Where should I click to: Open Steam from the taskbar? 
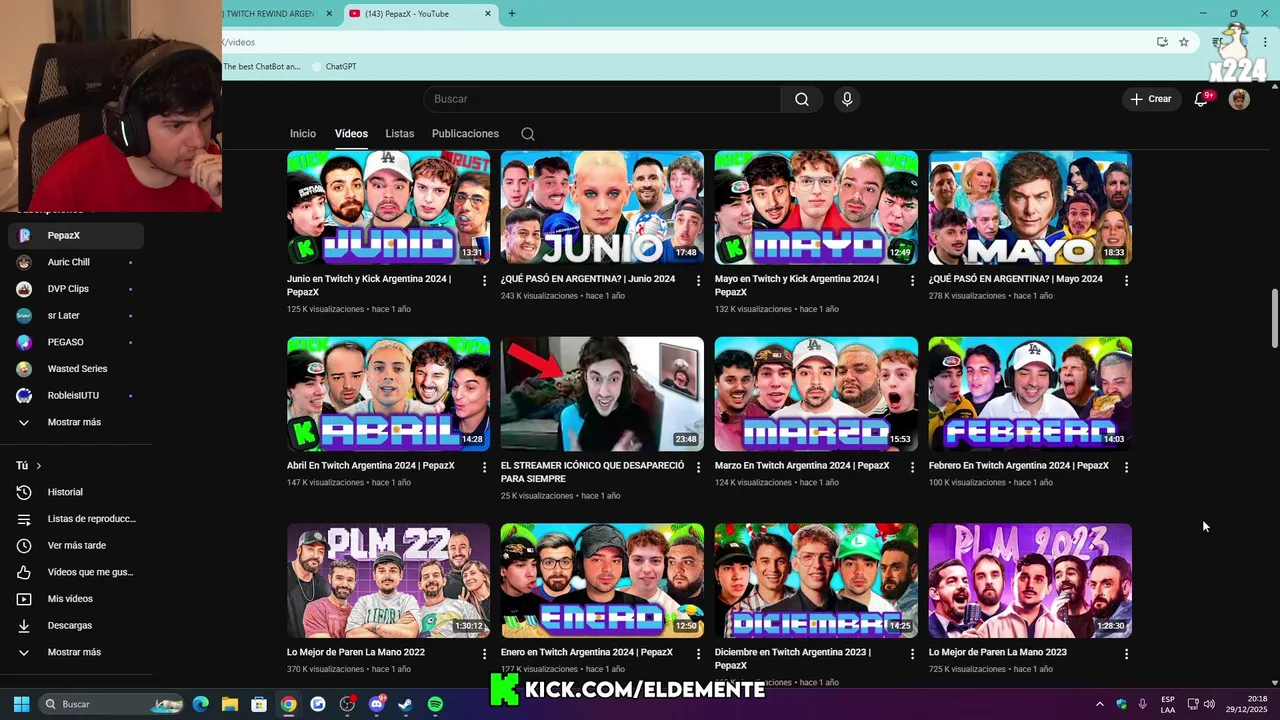coord(406,704)
